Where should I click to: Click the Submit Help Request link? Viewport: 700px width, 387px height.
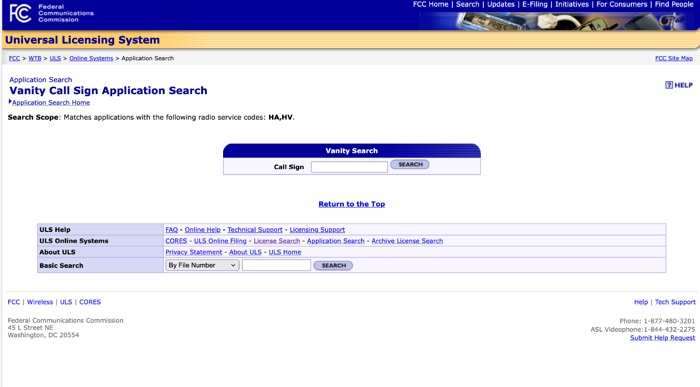tap(662, 338)
